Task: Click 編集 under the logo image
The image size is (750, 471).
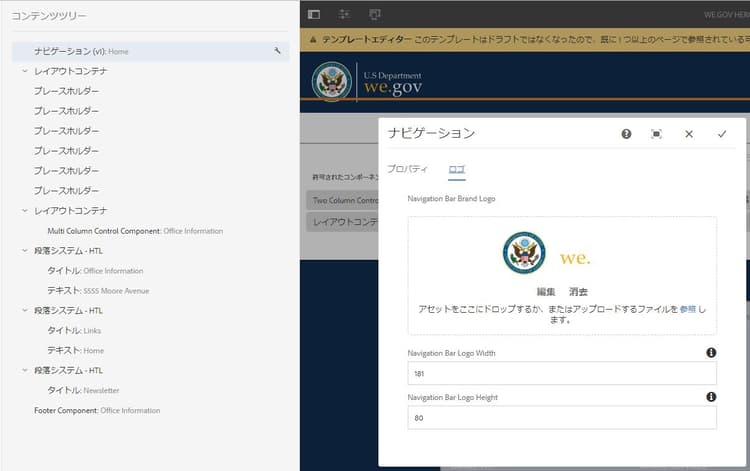Action: [546, 292]
